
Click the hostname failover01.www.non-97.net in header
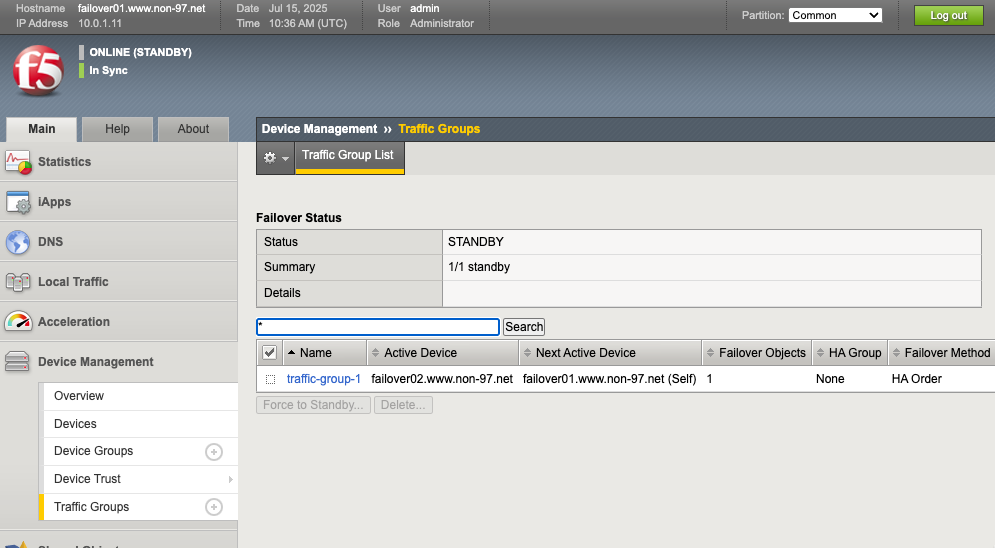coord(142,8)
